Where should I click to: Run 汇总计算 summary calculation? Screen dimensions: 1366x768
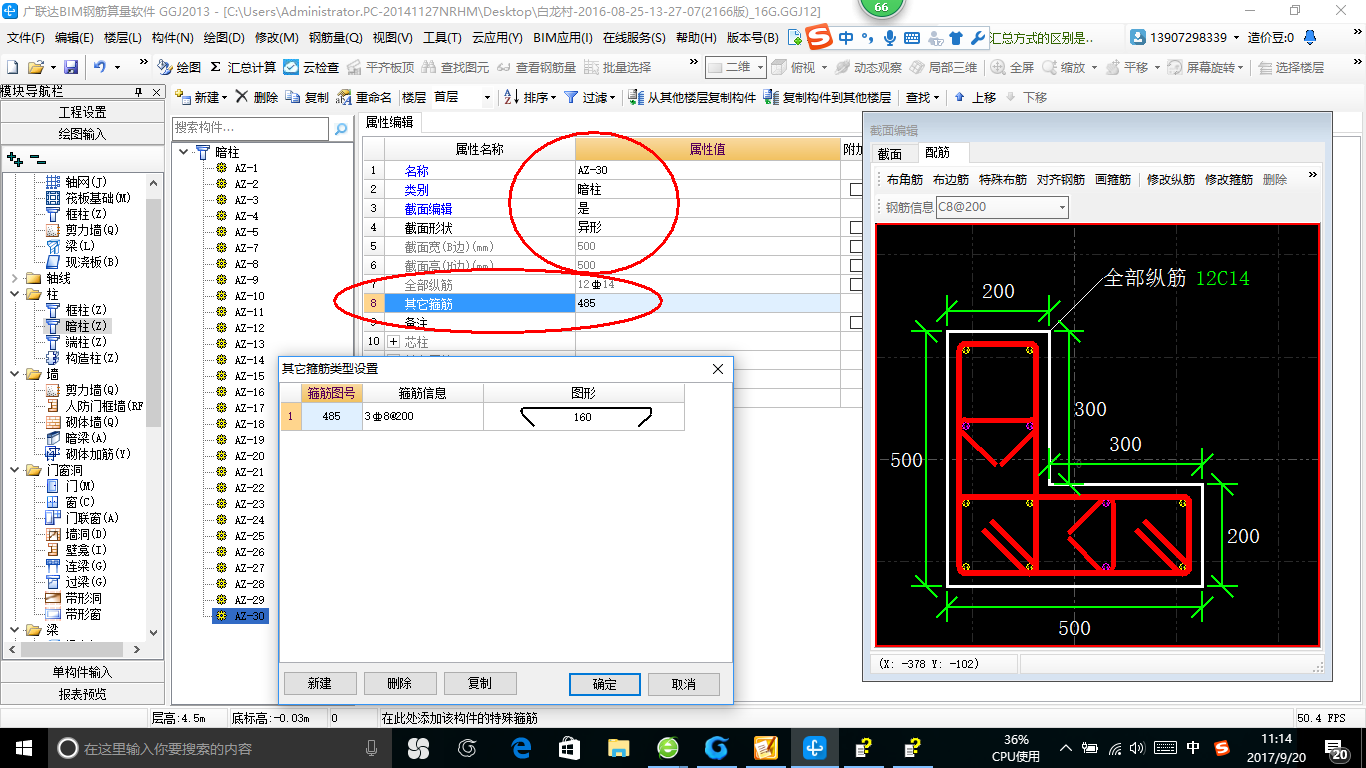243,67
